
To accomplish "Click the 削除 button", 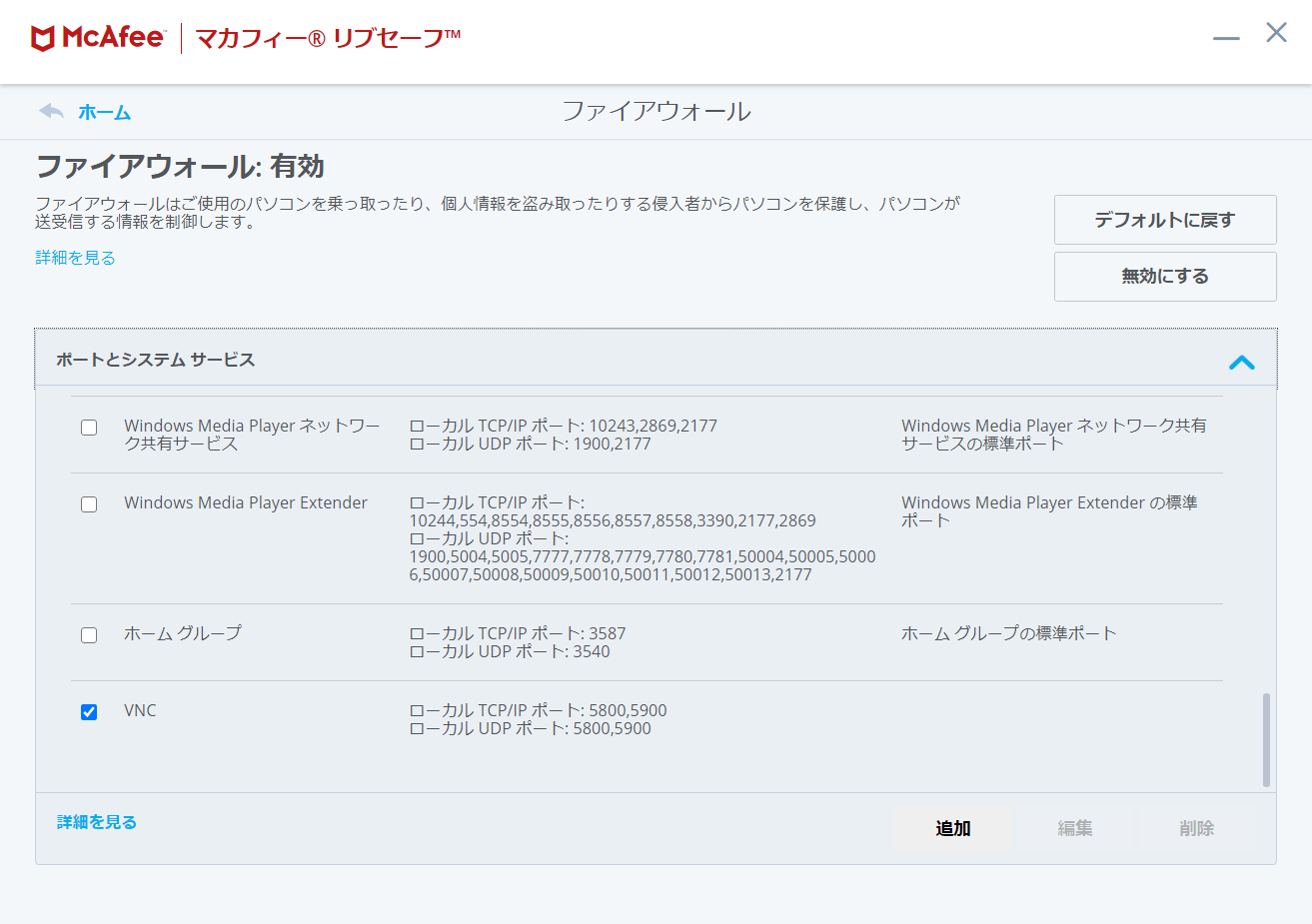I will coord(1196,828).
